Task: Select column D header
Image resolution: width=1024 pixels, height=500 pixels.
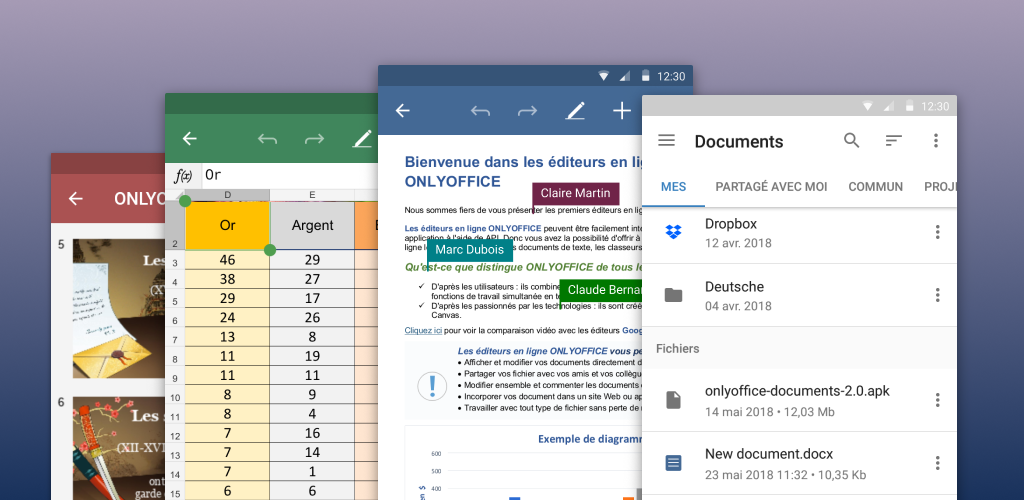Action: pos(227,195)
